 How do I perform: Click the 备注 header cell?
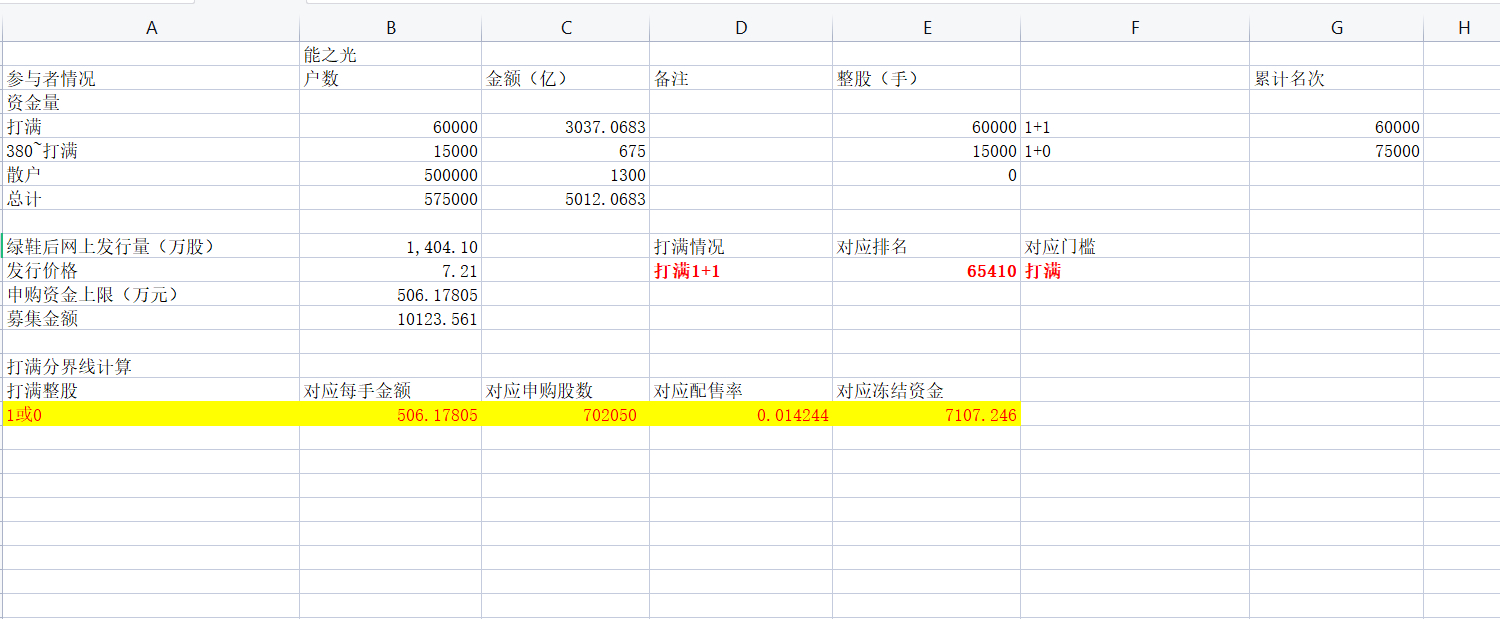coord(741,79)
